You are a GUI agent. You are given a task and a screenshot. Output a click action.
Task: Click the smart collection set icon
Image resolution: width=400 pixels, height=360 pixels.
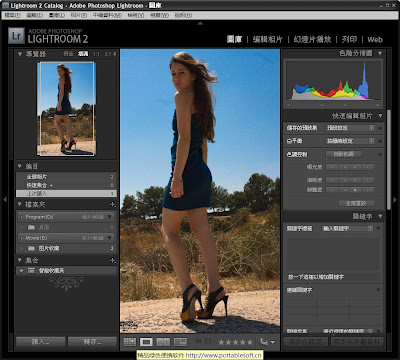point(31,270)
